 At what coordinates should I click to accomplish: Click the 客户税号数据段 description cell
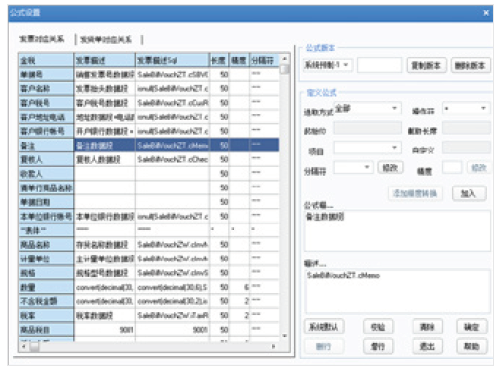click(105, 103)
